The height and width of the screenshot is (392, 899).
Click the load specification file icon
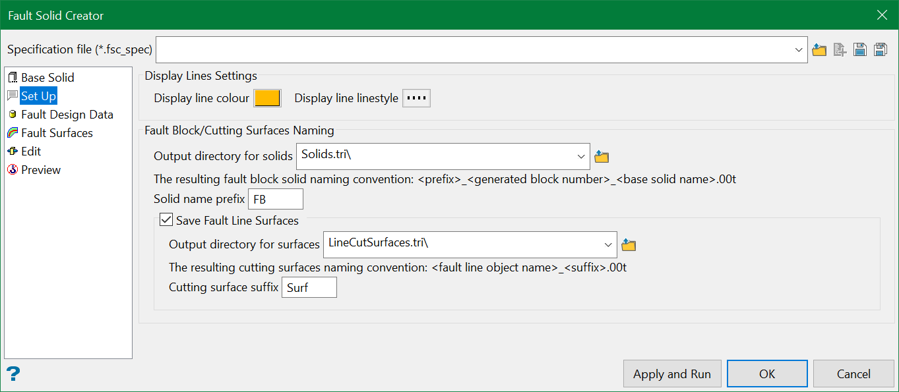point(839,50)
